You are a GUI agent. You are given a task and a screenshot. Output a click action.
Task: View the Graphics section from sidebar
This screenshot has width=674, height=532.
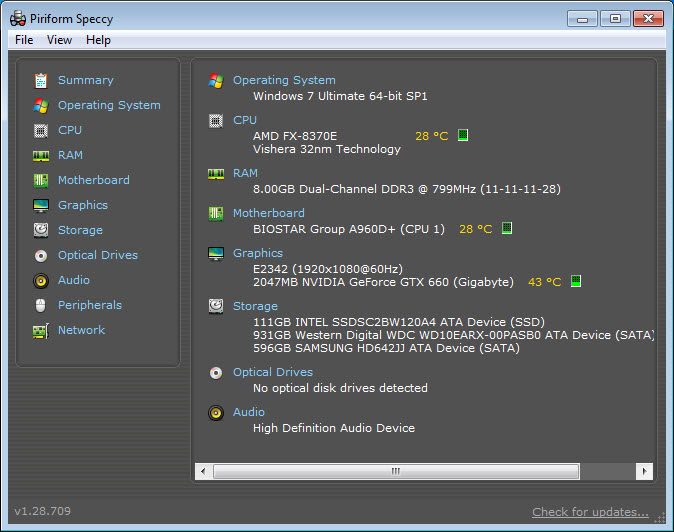[83, 205]
